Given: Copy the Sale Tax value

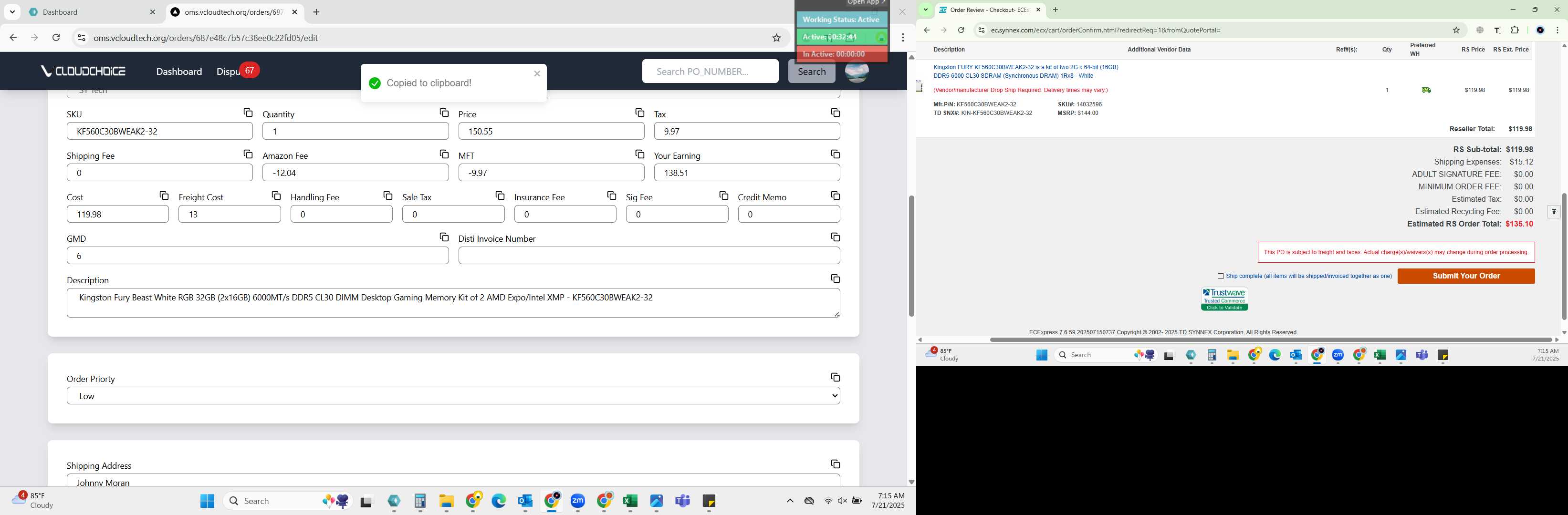Looking at the screenshot, I should click(x=500, y=196).
